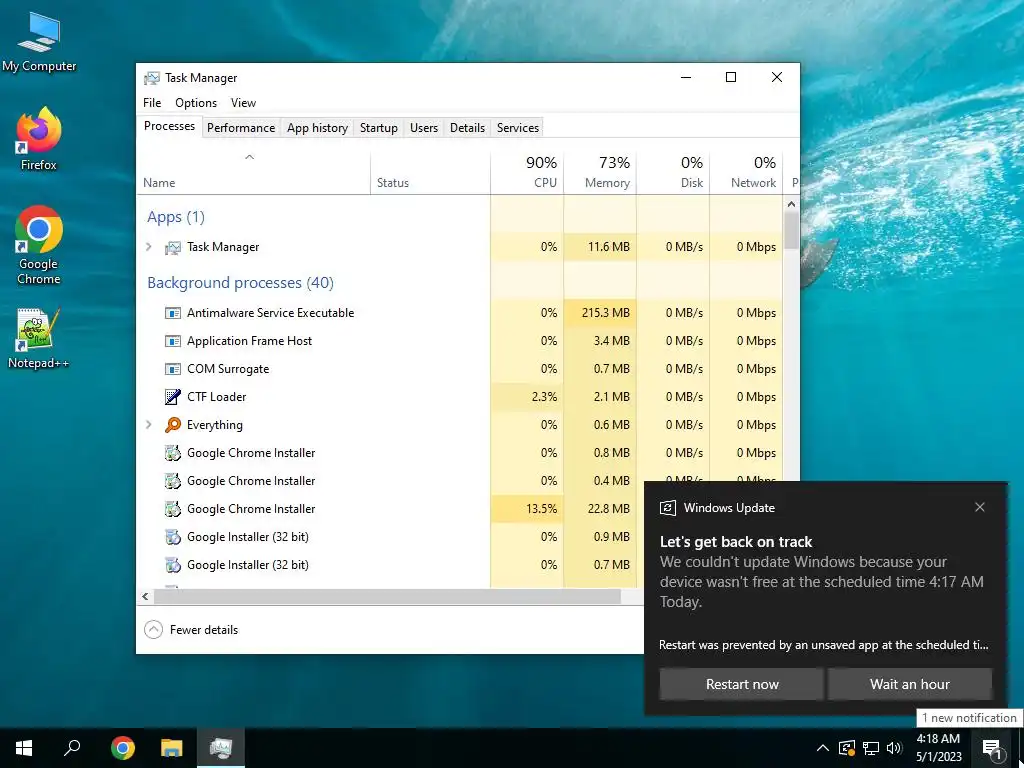Select the Task Manager app row icon
The width and height of the screenshot is (1024, 768).
point(172,247)
